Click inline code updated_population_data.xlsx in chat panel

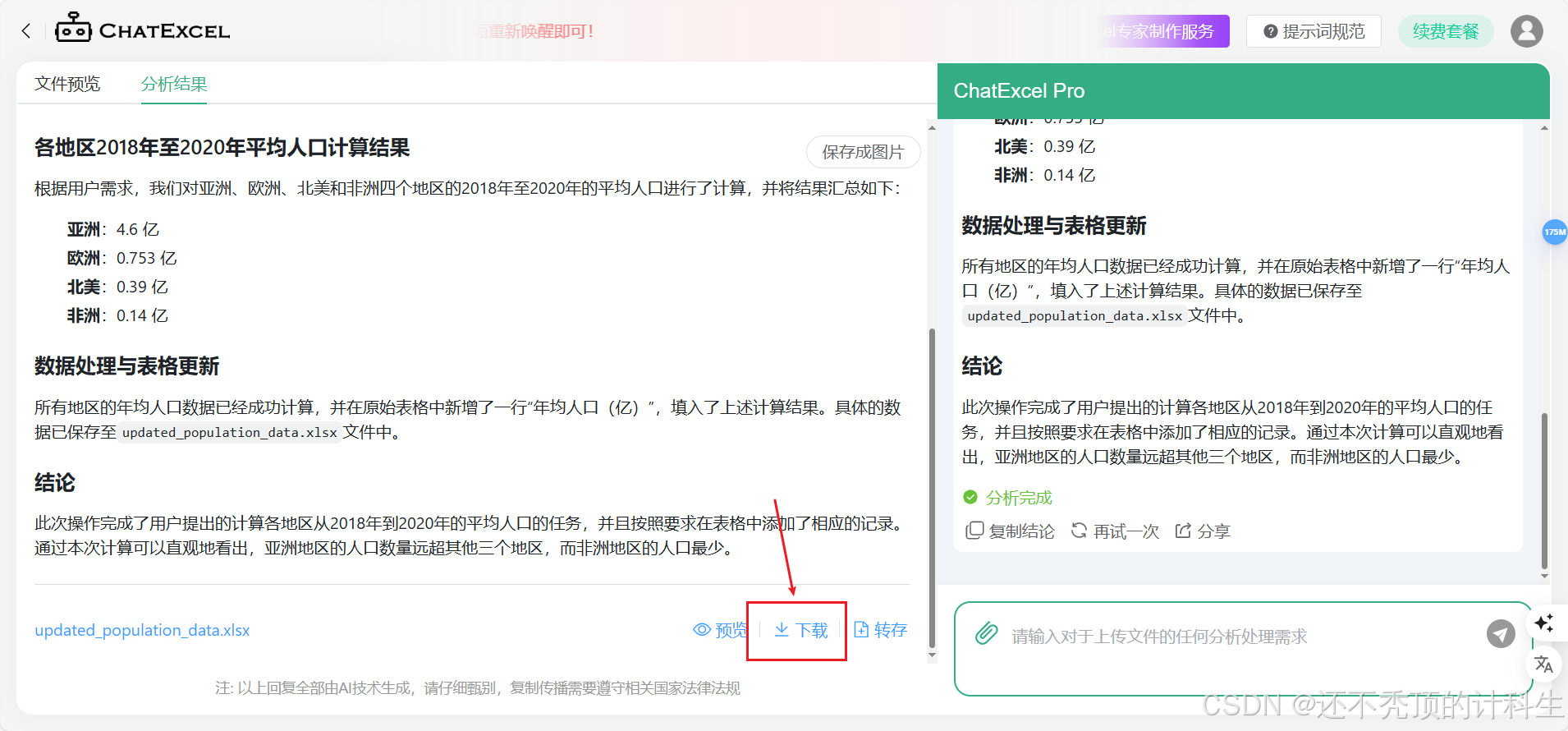[x=1075, y=316]
